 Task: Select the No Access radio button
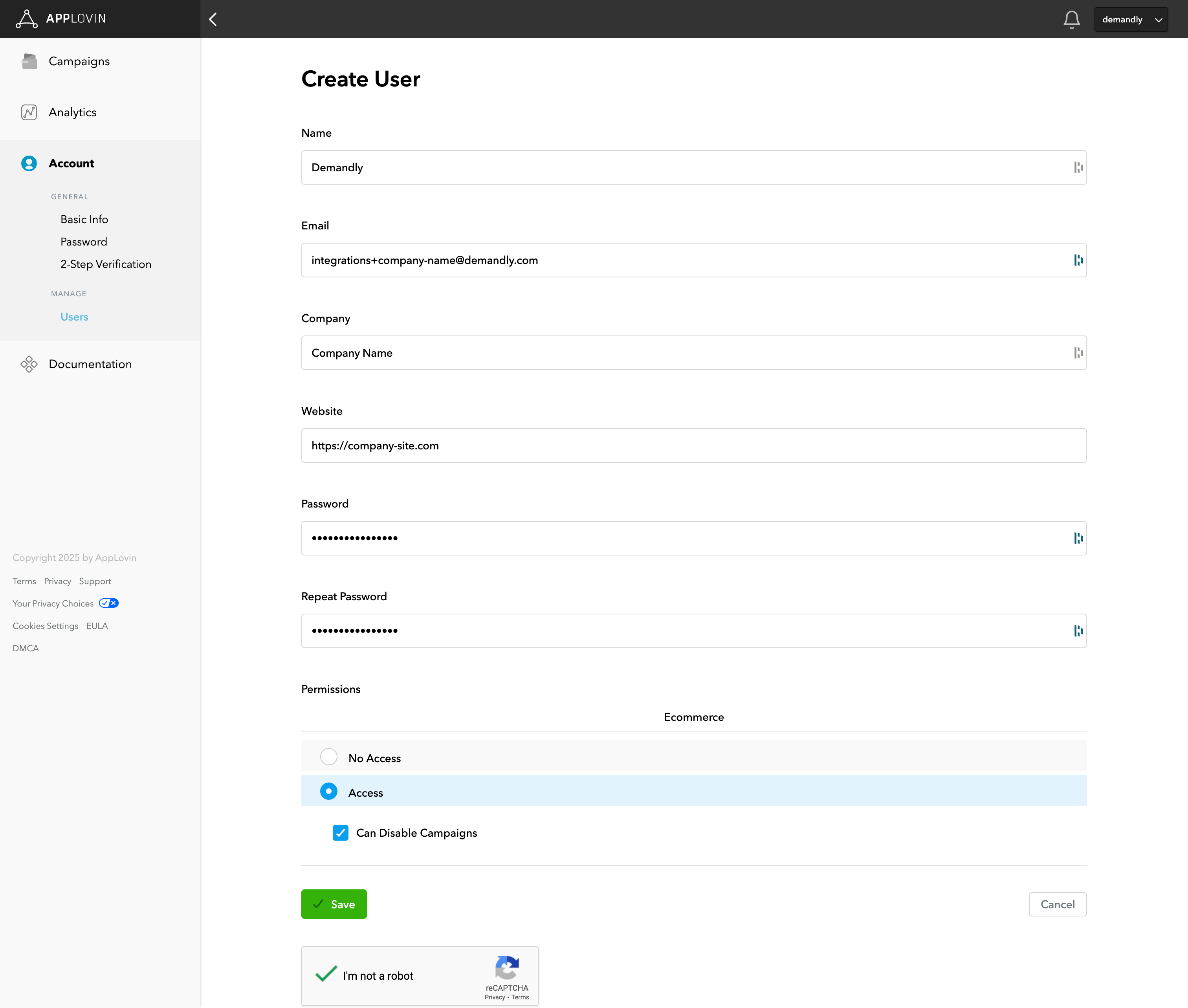328,757
